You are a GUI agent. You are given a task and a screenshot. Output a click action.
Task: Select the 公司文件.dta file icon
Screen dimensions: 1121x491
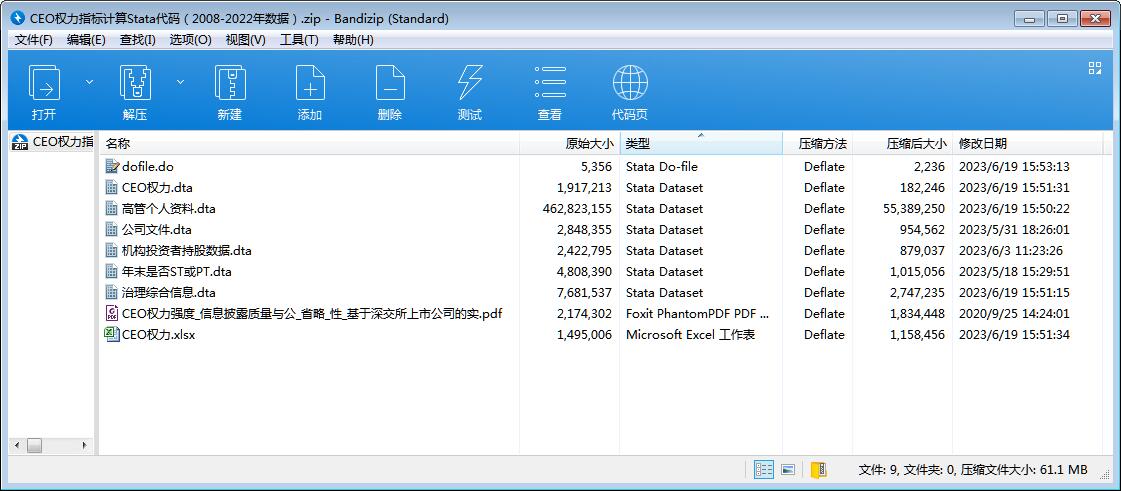[112, 229]
